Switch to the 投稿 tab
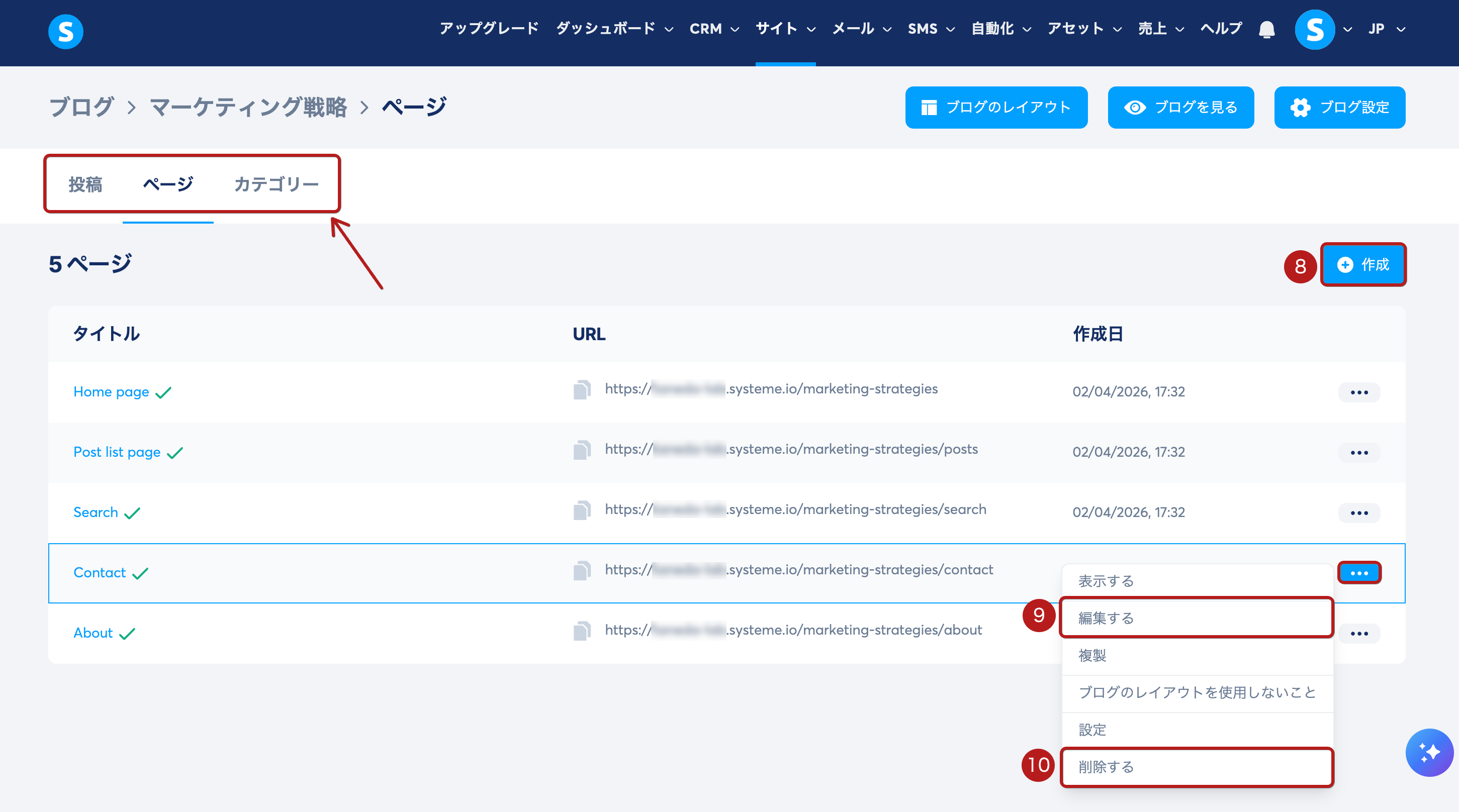Viewport: 1459px width, 812px height. [85, 184]
